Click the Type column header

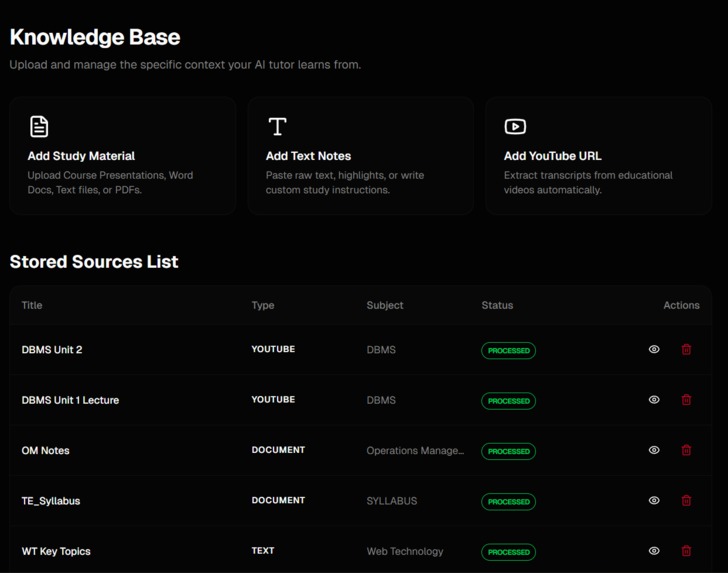click(263, 305)
